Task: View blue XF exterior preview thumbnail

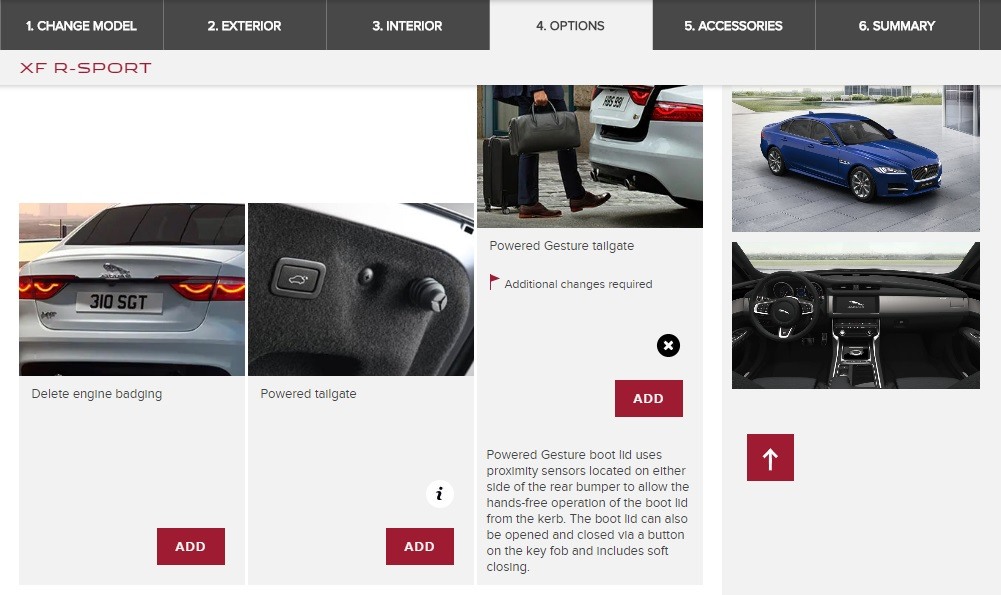Action: click(855, 158)
